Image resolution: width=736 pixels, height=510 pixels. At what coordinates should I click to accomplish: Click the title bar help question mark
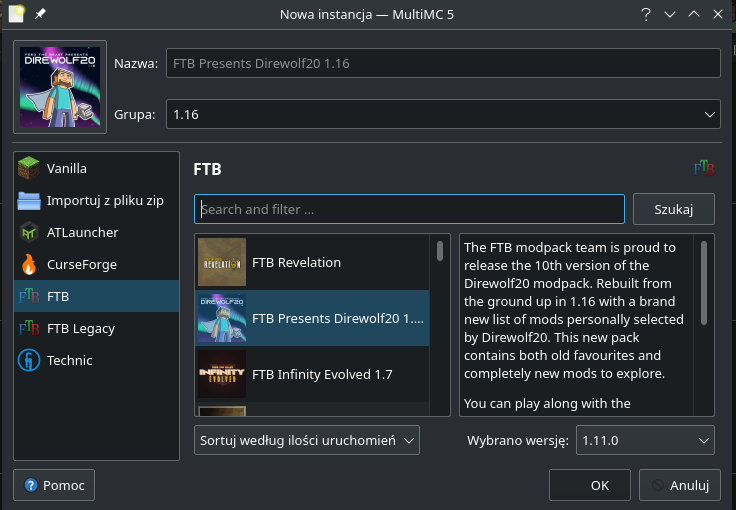point(646,15)
